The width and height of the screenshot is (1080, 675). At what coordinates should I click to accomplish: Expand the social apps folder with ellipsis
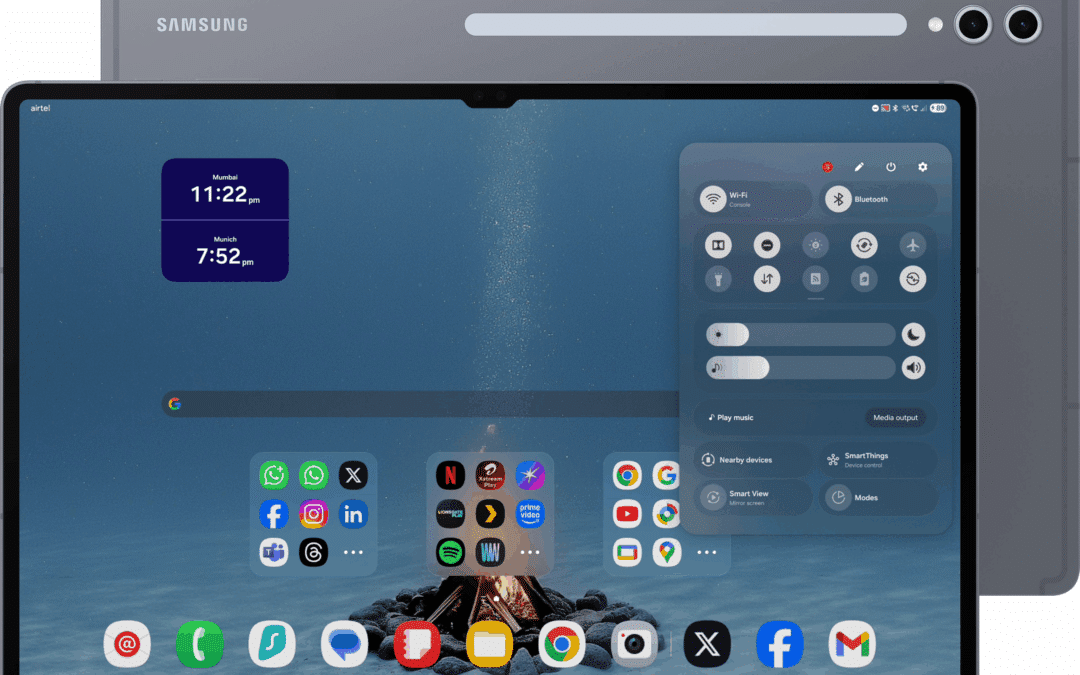click(353, 552)
